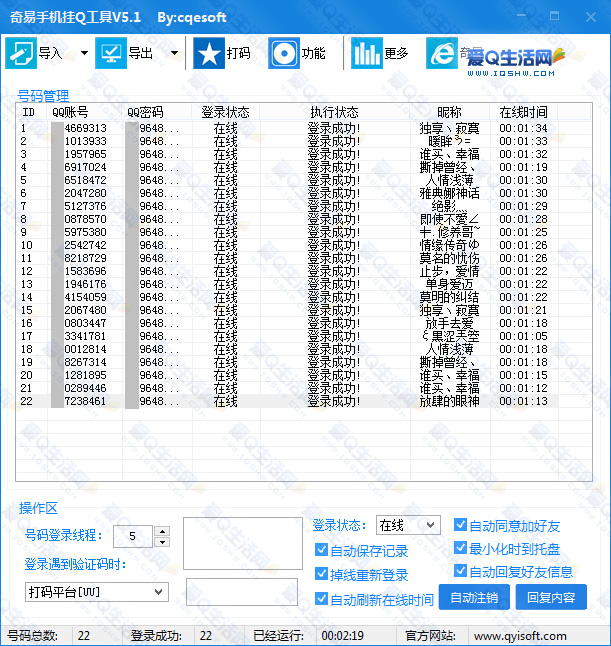611x646 pixels.
Task: Open the 功能 (Functions) disc icon
Action: coord(284,53)
